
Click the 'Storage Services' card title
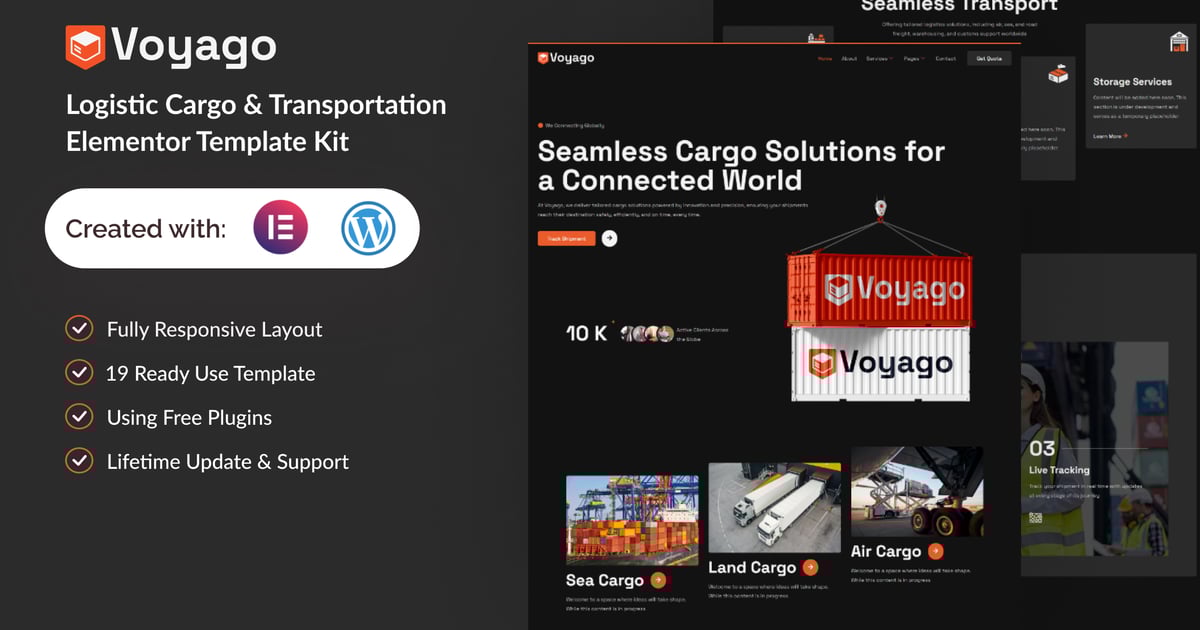(1132, 81)
